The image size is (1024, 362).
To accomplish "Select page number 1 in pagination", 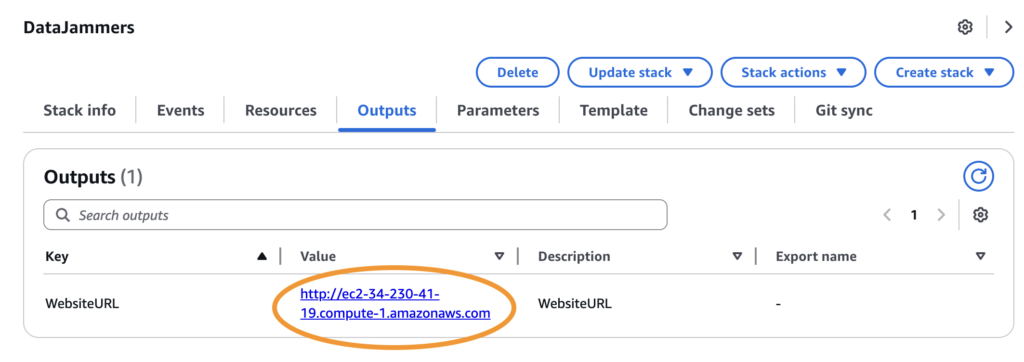I will (914, 214).
